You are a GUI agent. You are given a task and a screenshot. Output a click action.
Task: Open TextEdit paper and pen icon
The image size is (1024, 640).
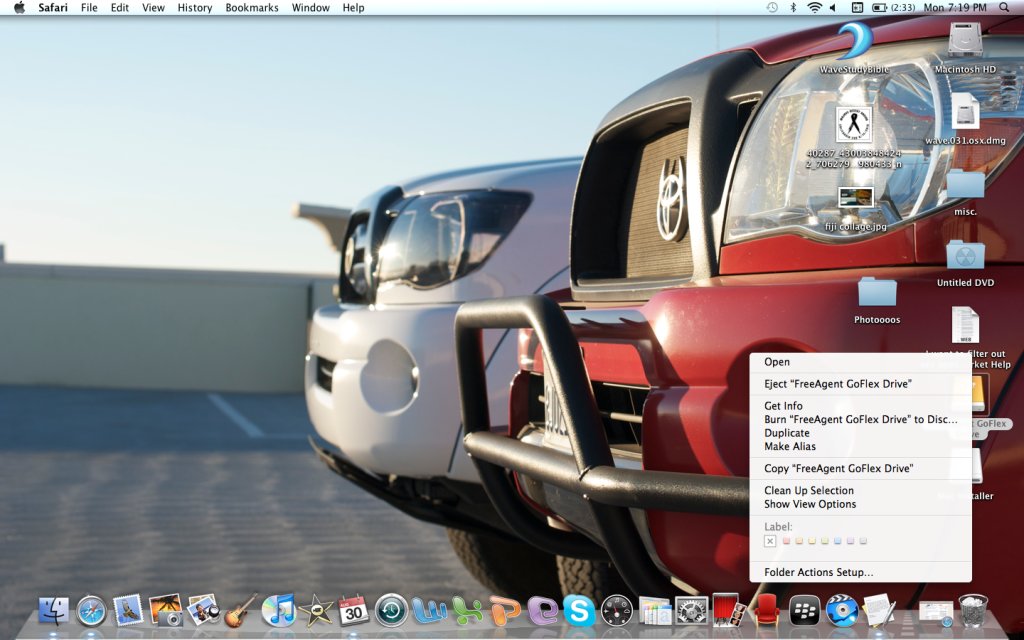click(879, 611)
